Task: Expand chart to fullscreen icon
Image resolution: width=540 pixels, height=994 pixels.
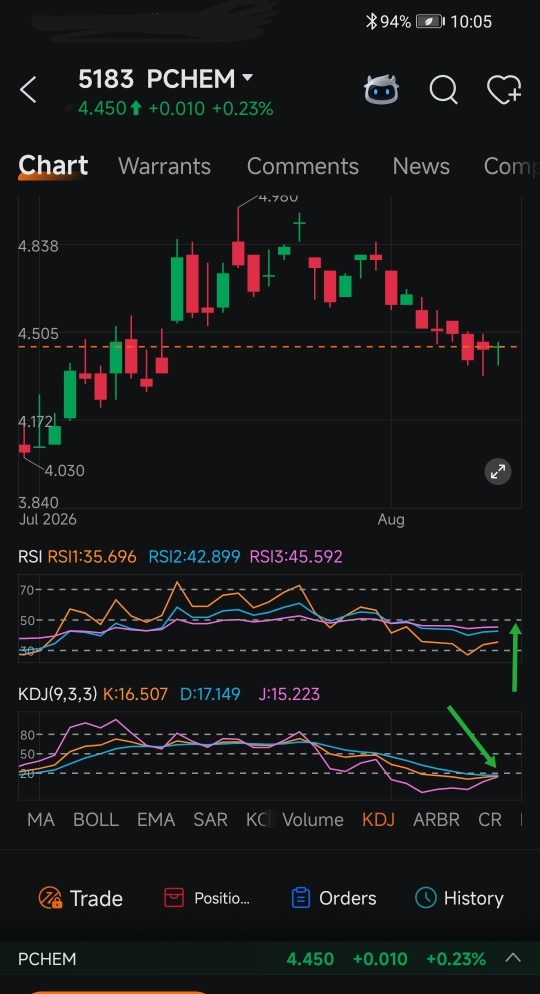Action: [498, 471]
